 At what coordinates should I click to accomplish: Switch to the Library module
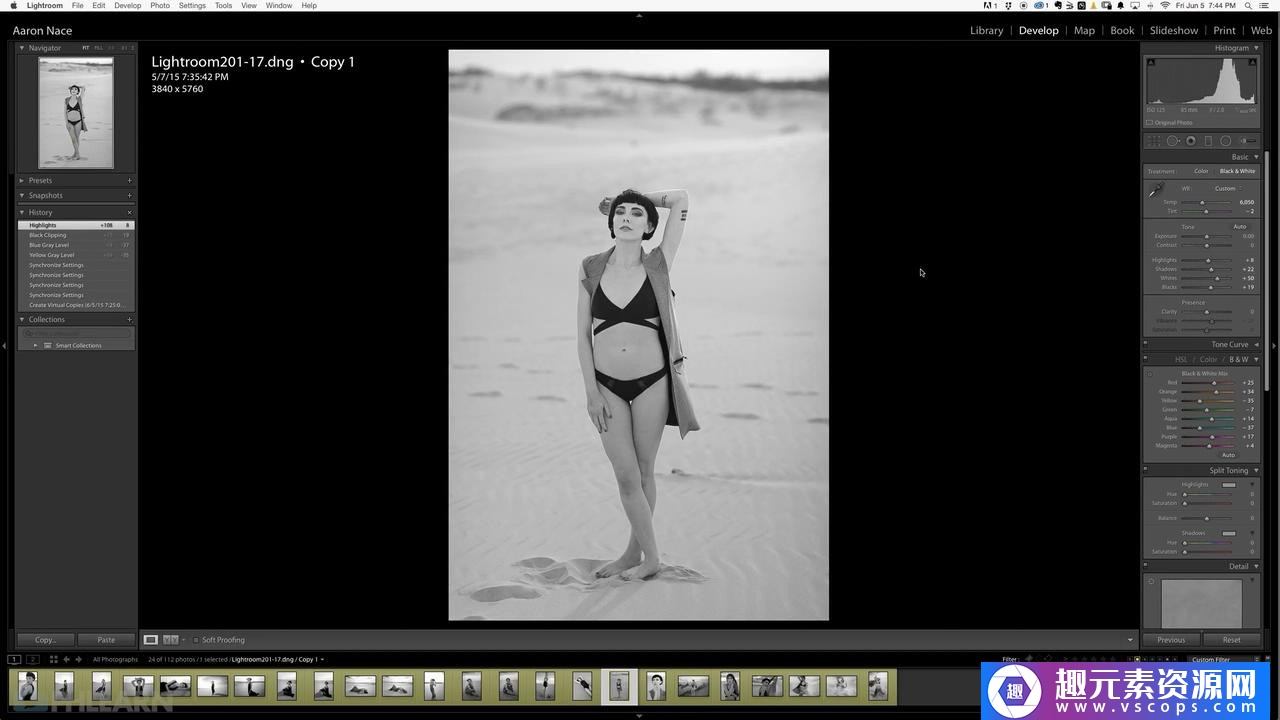(x=986, y=30)
